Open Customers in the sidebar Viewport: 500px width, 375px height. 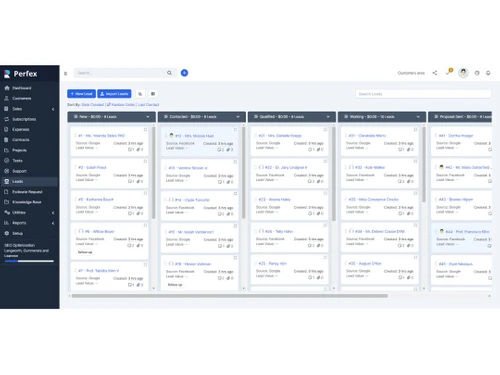pos(21,98)
